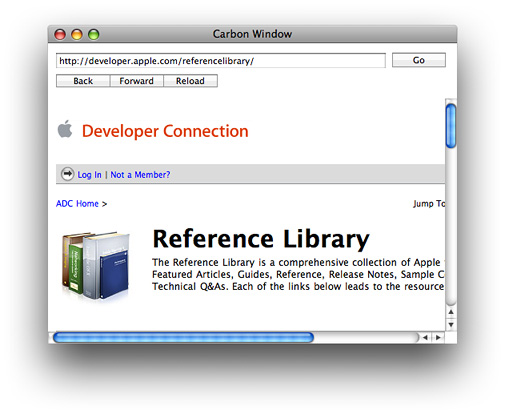Click the scroll right arrow
The height and width of the screenshot is (414, 505).
click(438, 337)
